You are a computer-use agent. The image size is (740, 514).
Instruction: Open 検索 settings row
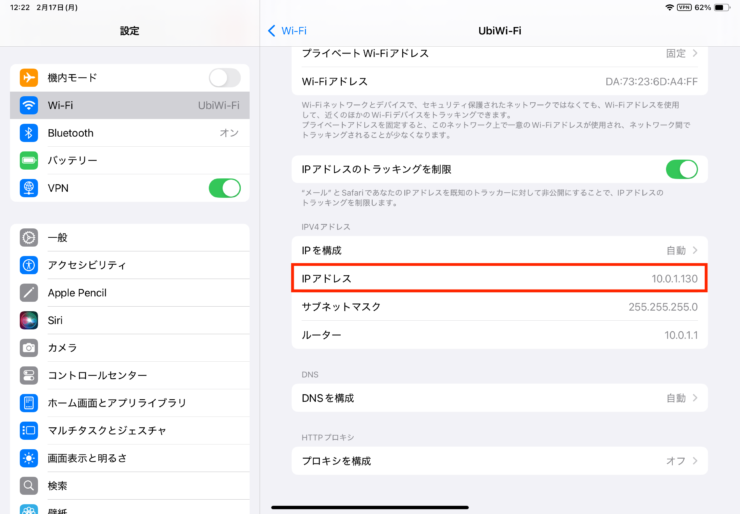point(130,485)
